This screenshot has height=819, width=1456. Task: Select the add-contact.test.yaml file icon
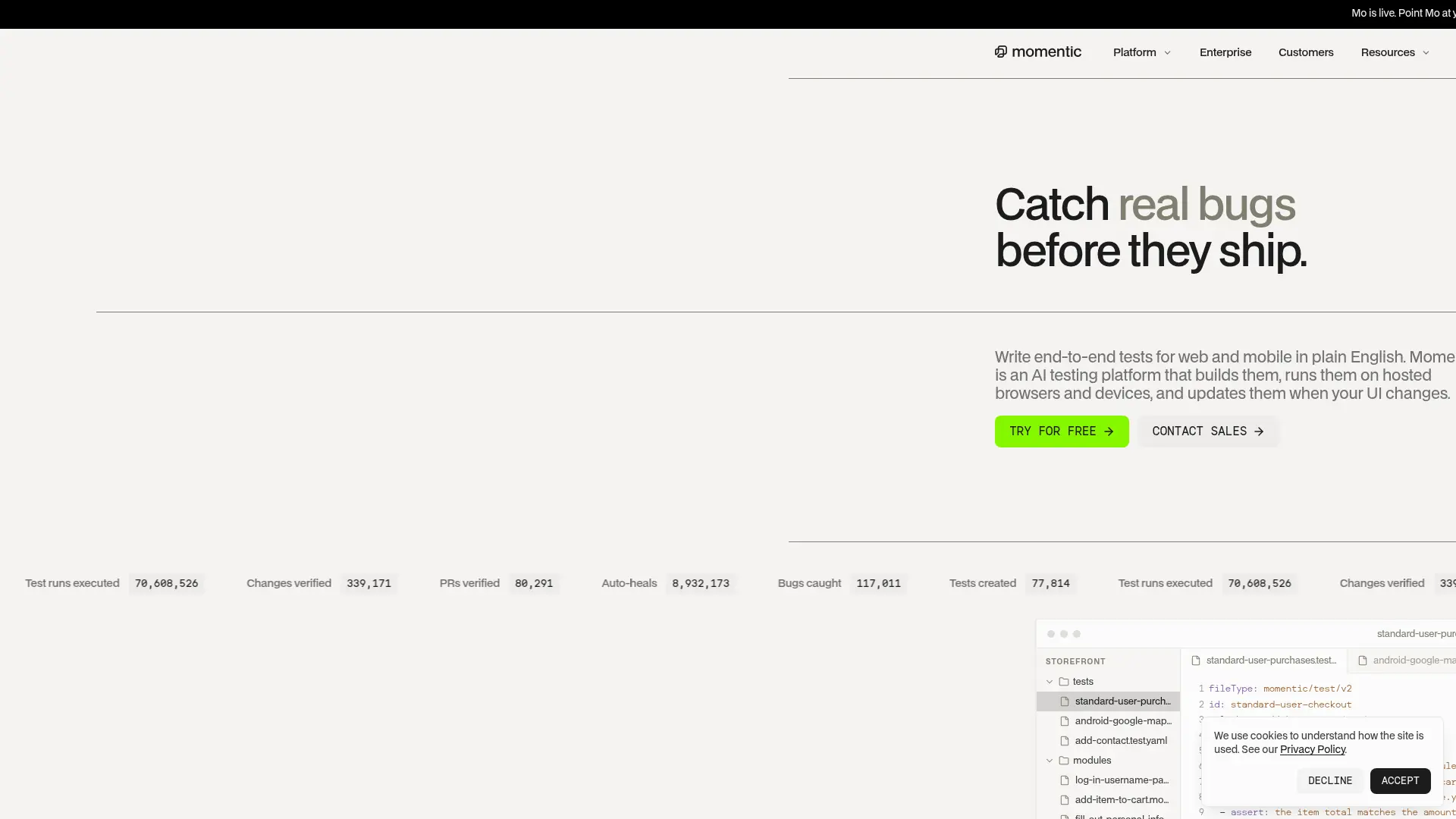pos(1065,741)
